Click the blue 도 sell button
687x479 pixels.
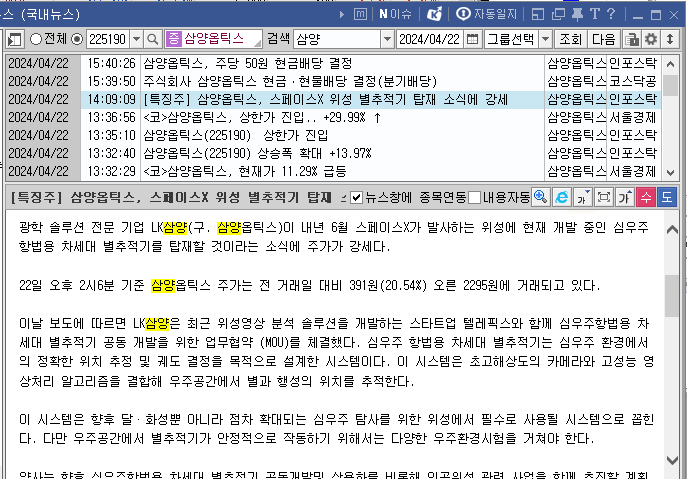[667, 197]
